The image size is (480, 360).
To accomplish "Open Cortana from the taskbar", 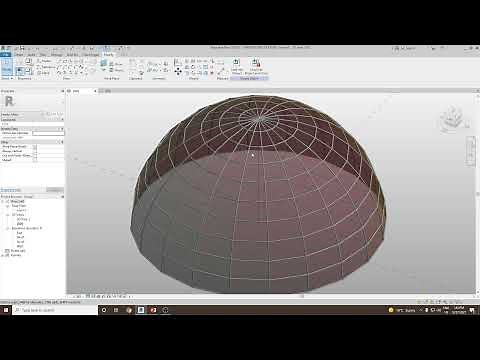I will [104, 310].
